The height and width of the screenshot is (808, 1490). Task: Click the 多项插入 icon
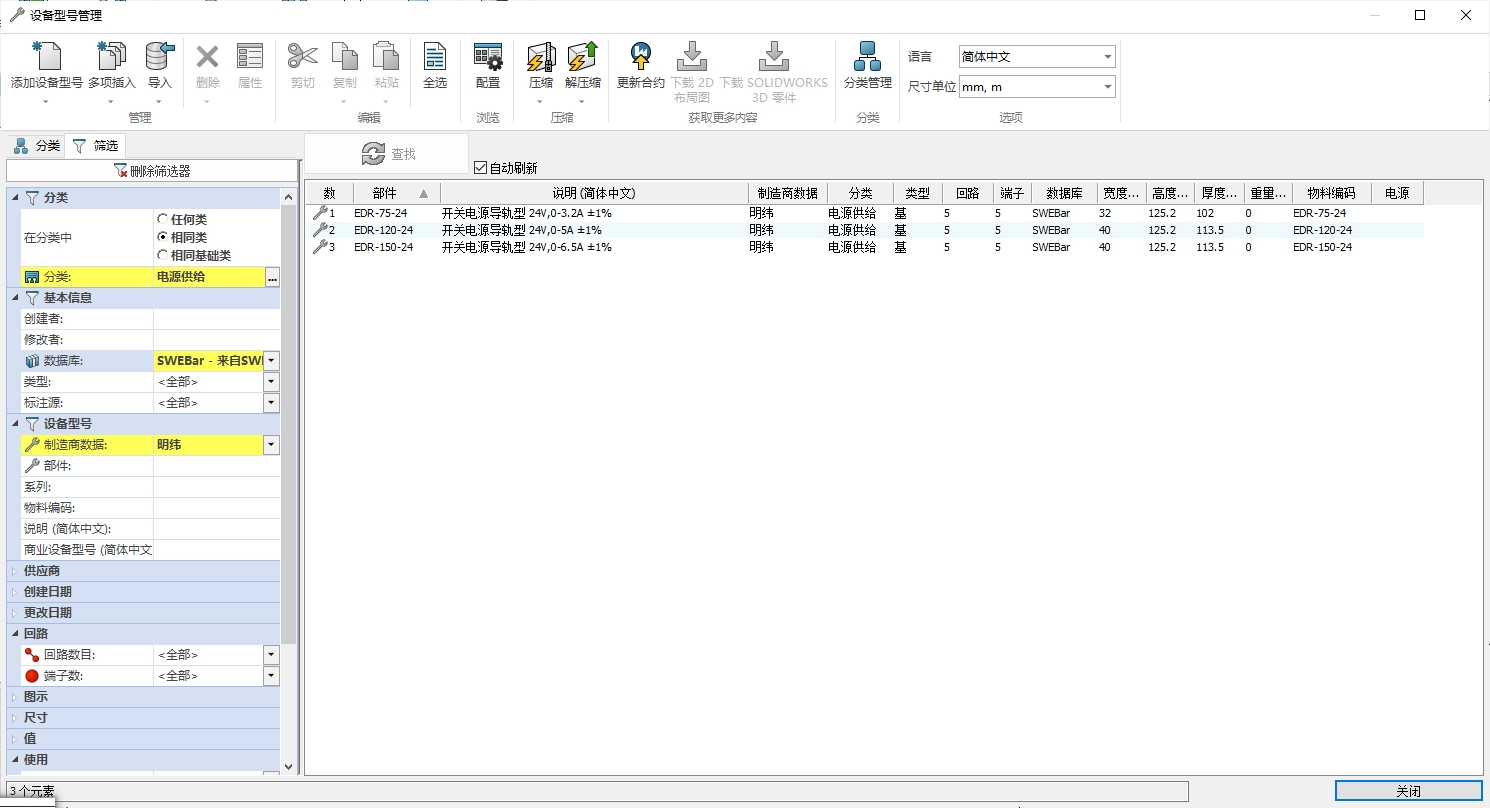111,58
